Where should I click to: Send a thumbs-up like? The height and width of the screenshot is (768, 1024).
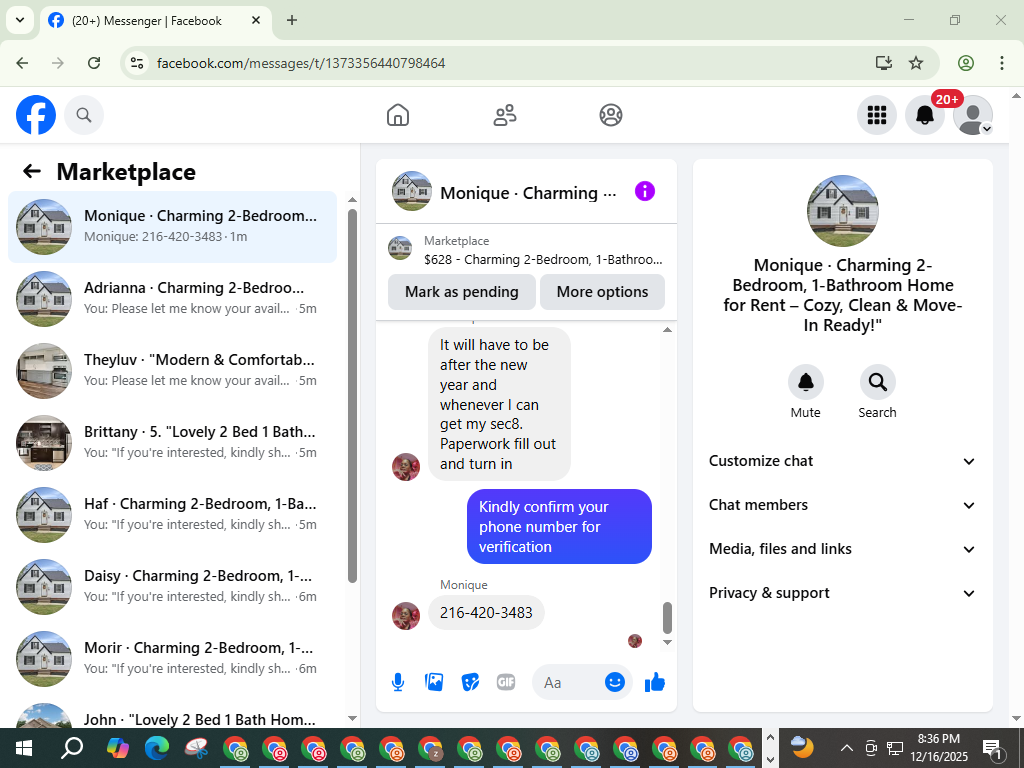(654, 682)
